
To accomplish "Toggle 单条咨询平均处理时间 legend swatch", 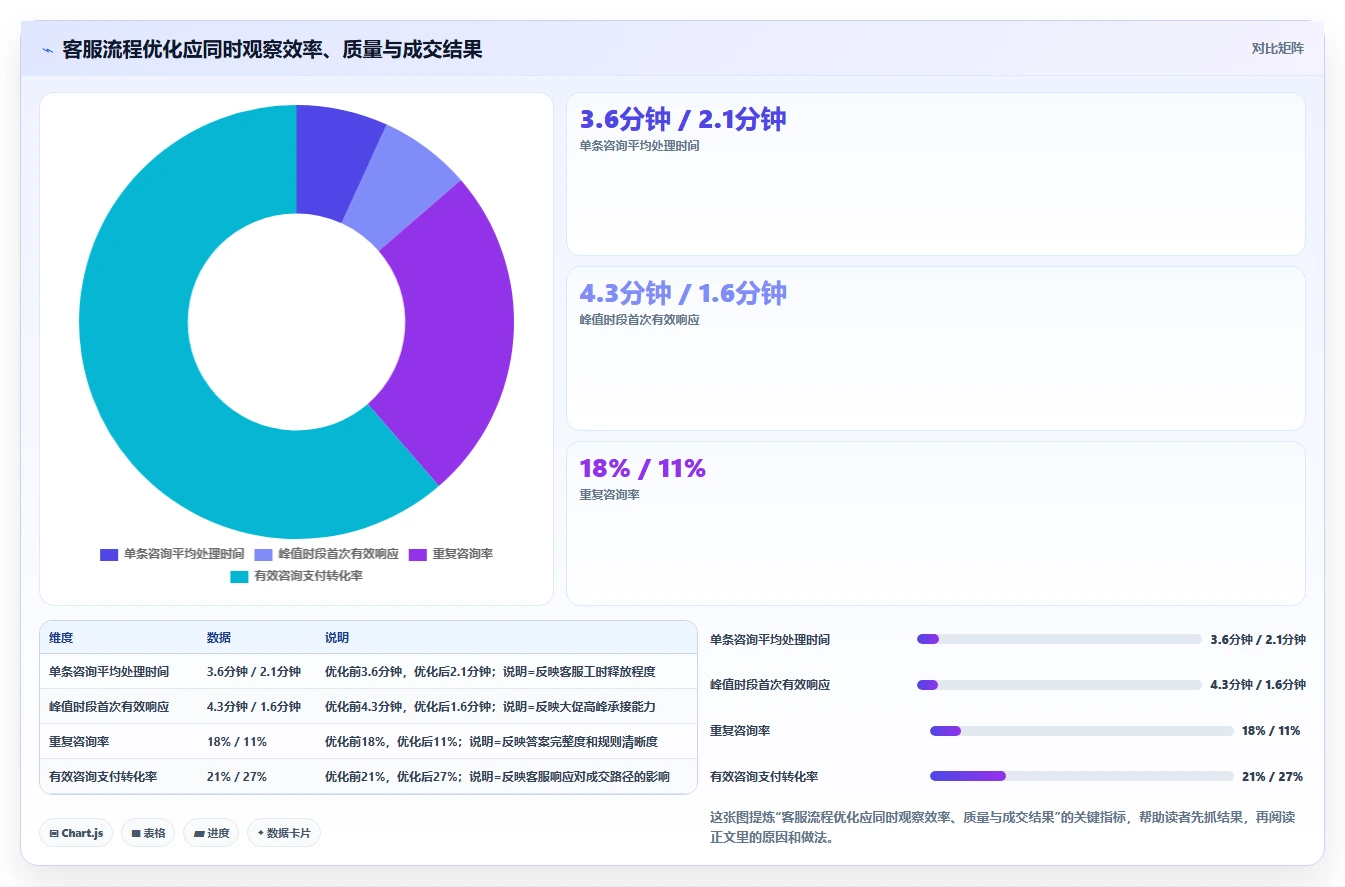I will (x=109, y=554).
